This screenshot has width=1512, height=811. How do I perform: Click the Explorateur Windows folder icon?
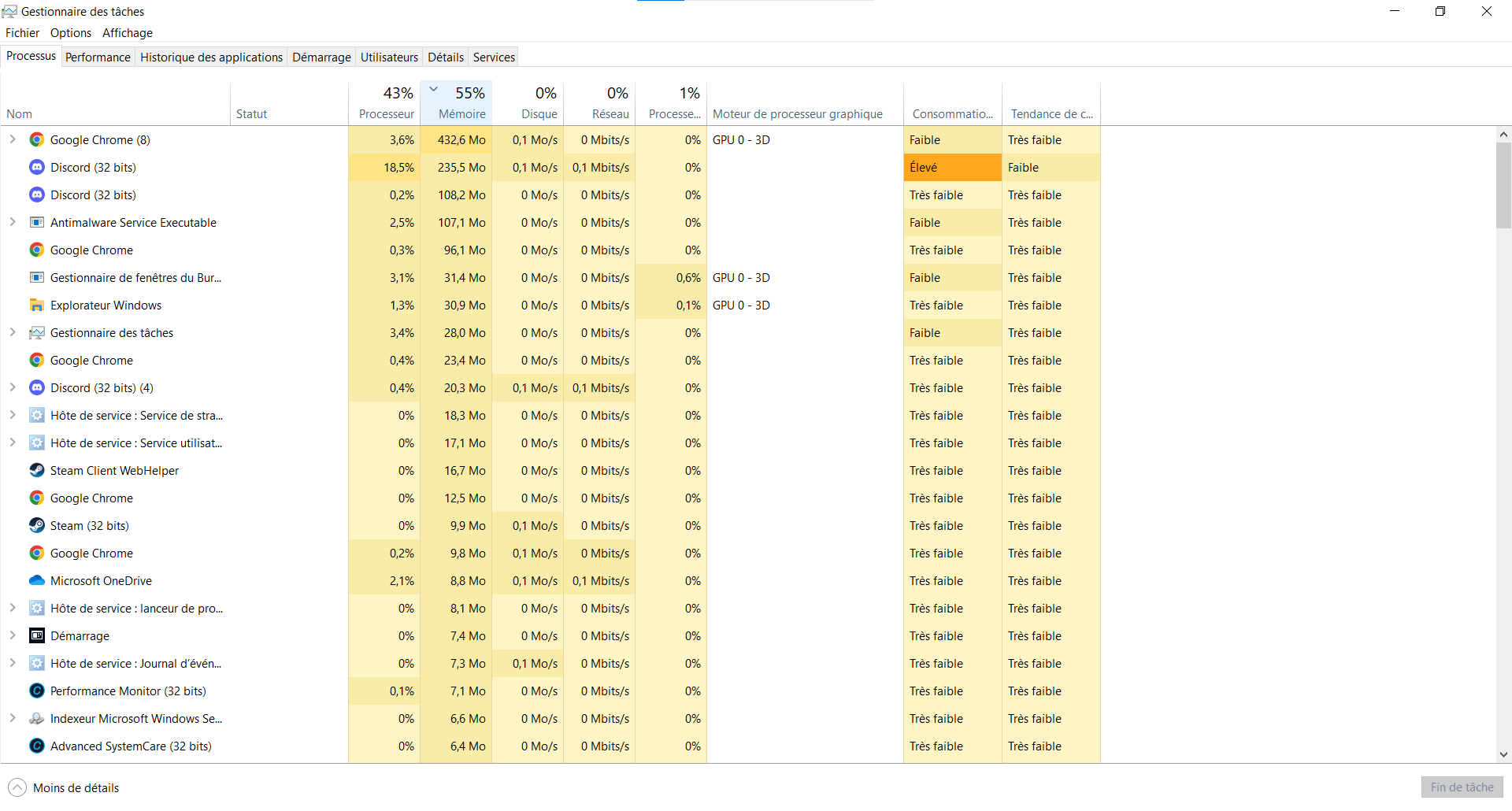pyautogui.click(x=36, y=305)
